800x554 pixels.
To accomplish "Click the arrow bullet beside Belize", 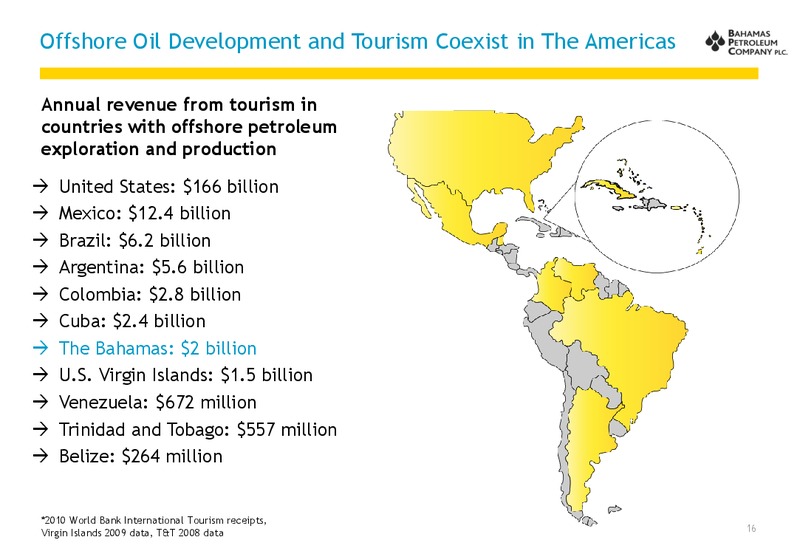I will [x=40, y=456].
